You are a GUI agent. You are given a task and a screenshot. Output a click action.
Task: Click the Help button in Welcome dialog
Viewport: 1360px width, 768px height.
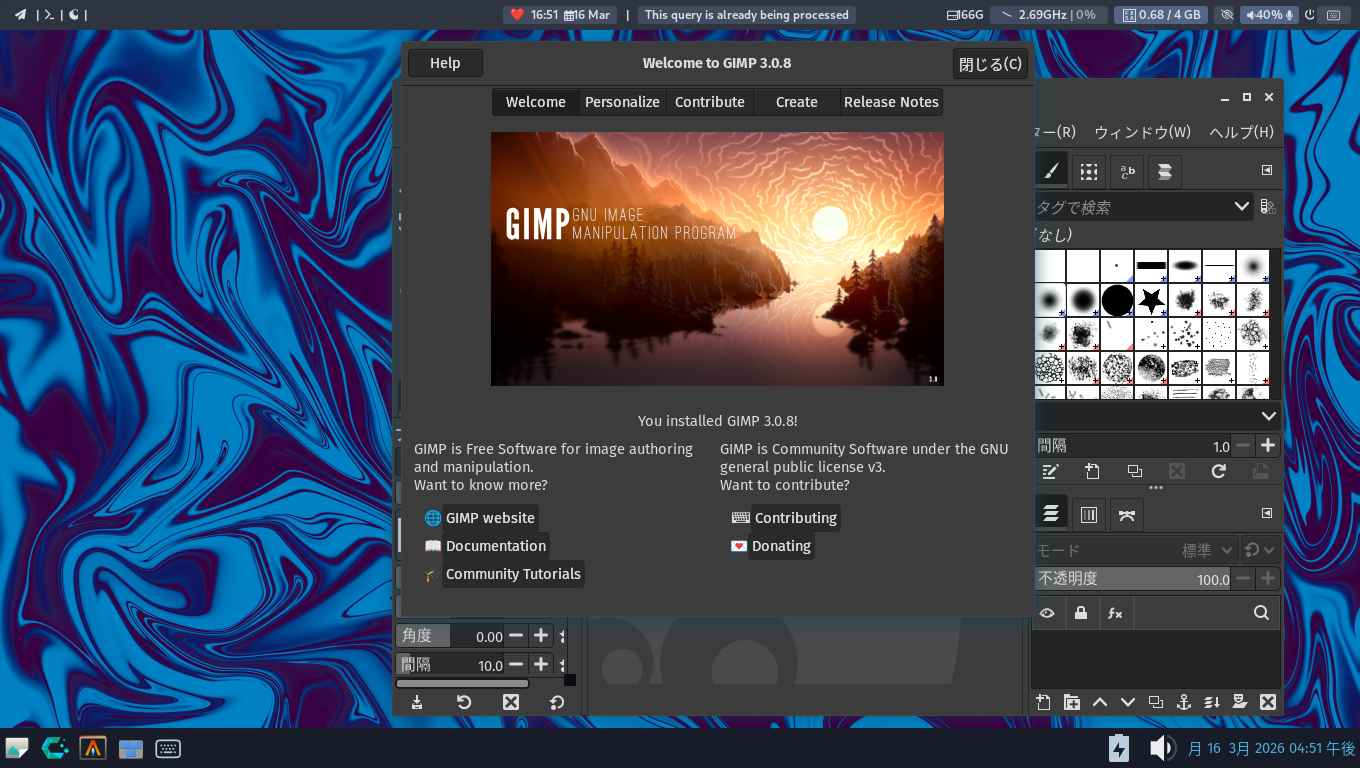(445, 63)
